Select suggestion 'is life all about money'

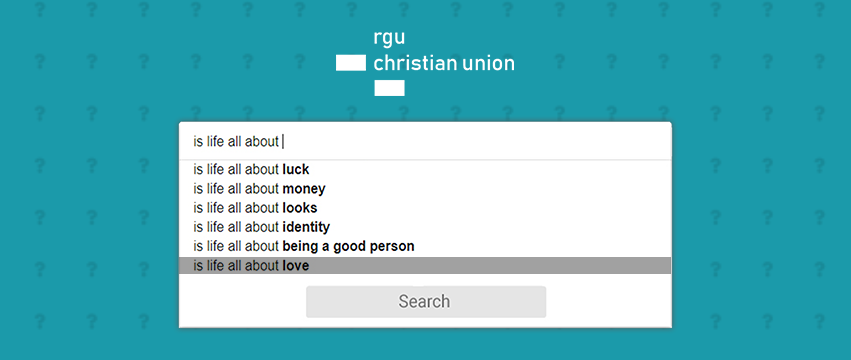tap(425, 189)
